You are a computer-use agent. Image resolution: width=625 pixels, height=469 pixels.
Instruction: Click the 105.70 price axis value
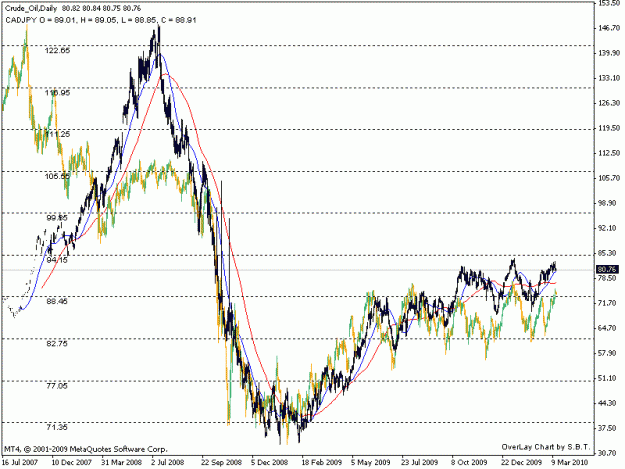click(609, 178)
